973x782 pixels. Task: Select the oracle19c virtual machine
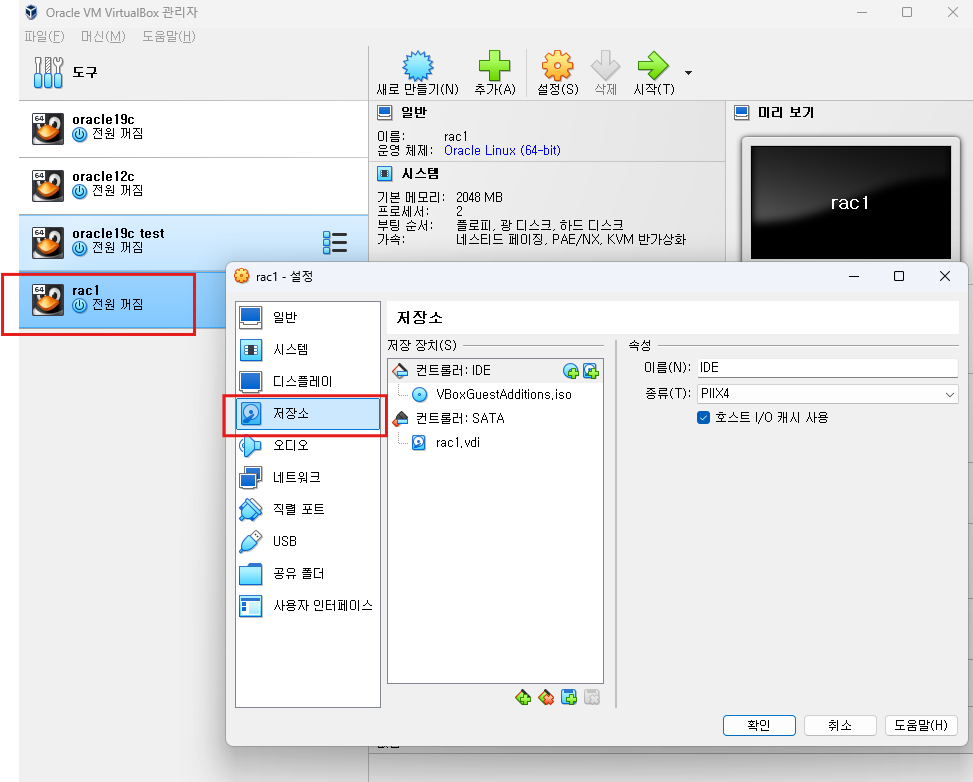pos(194,128)
